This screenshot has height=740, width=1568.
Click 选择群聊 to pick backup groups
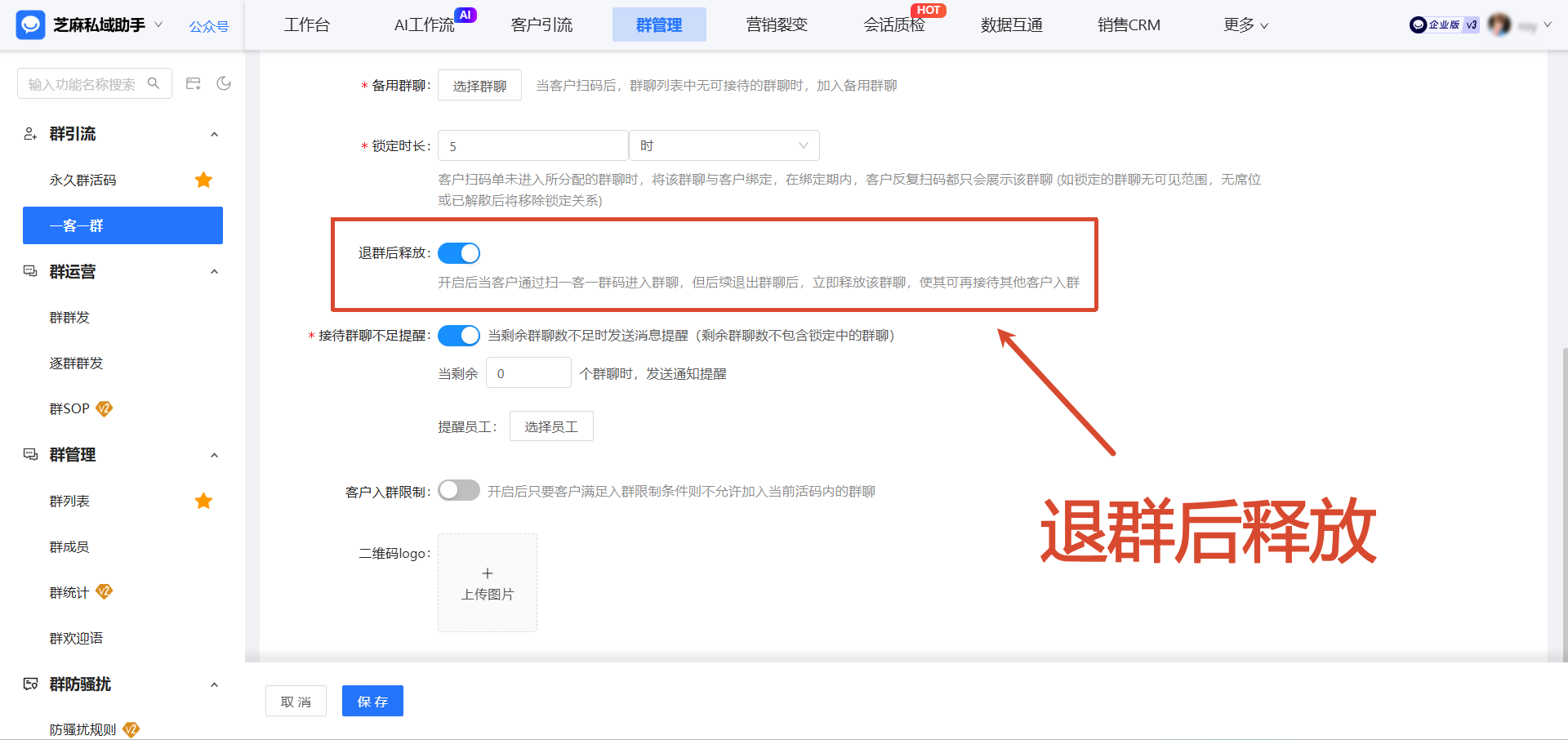pos(479,84)
